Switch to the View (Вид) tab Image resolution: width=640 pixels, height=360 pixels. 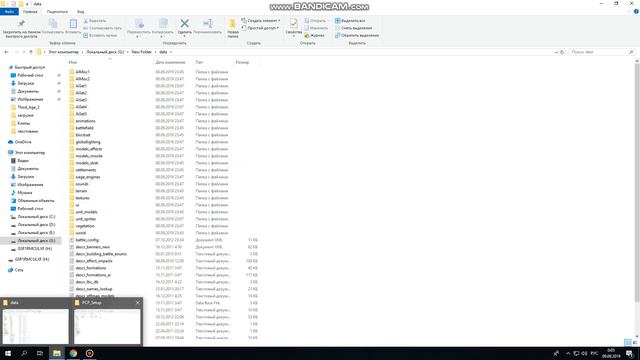(x=80, y=11)
